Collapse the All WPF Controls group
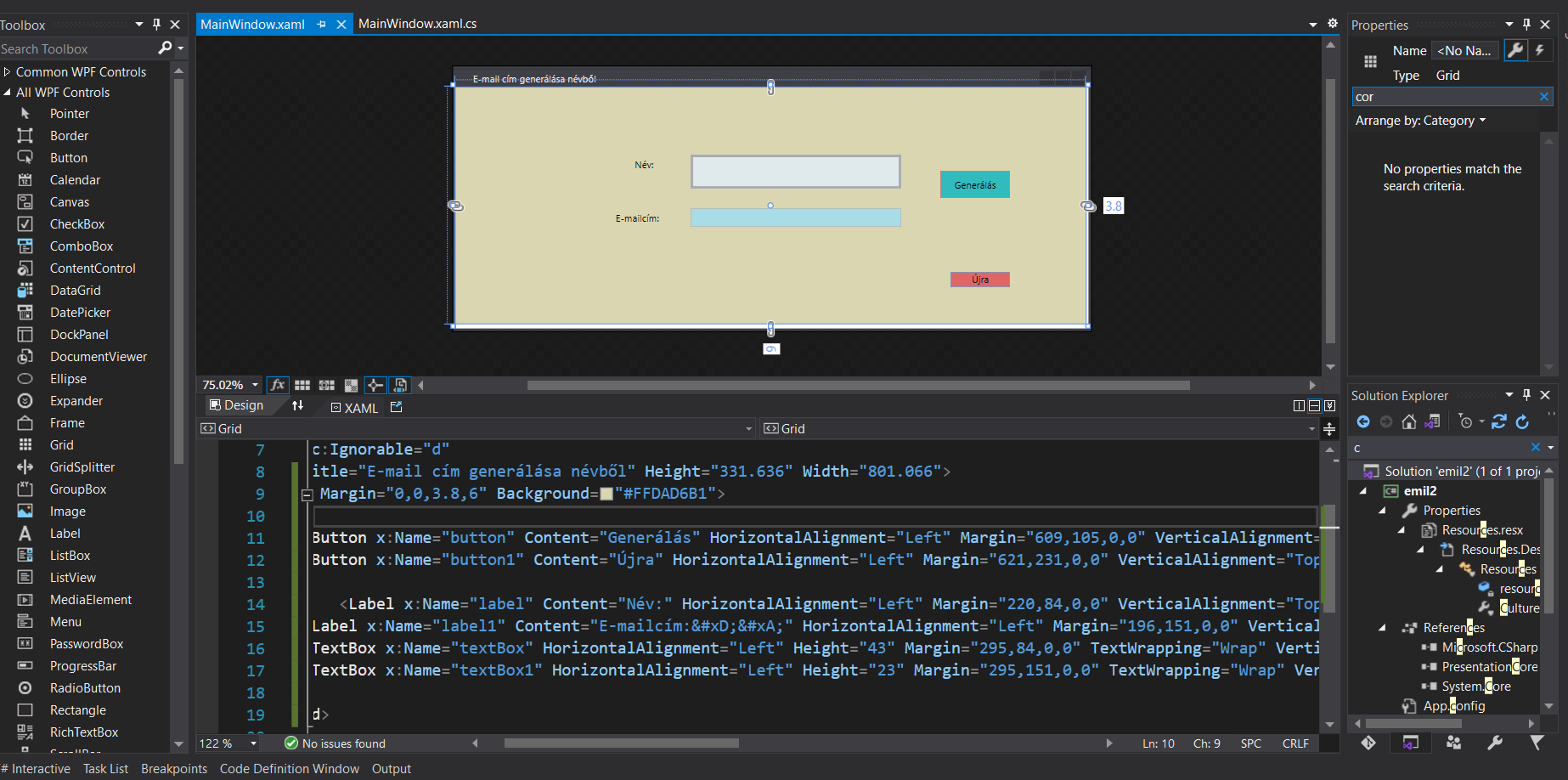Image resolution: width=1568 pixels, height=780 pixels. pyautogui.click(x=8, y=93)
